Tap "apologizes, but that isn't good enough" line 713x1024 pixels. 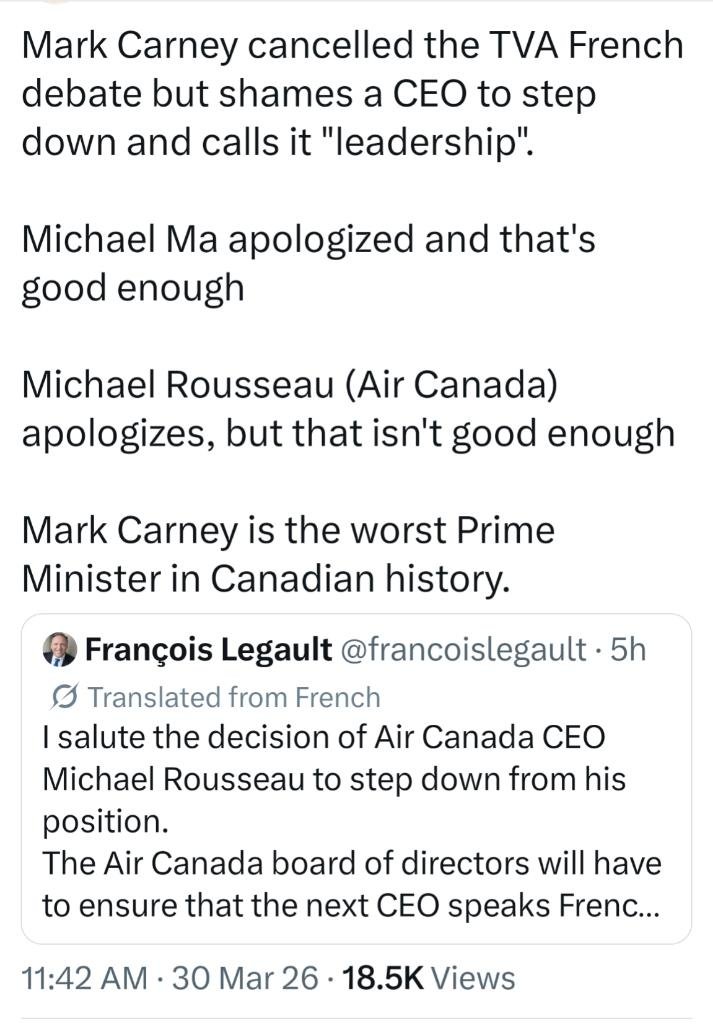point(346,432)
